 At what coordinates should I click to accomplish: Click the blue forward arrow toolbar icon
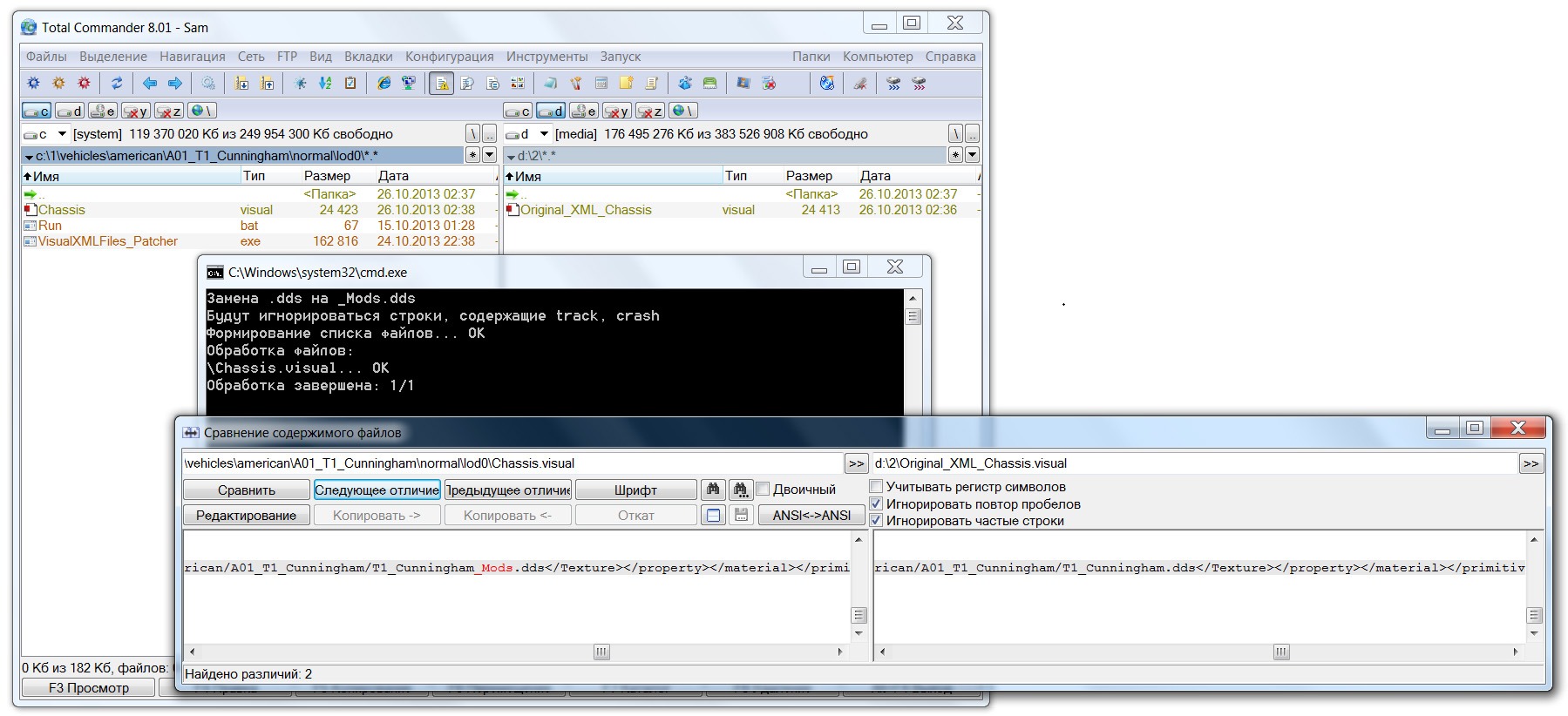tap(175, 84)
